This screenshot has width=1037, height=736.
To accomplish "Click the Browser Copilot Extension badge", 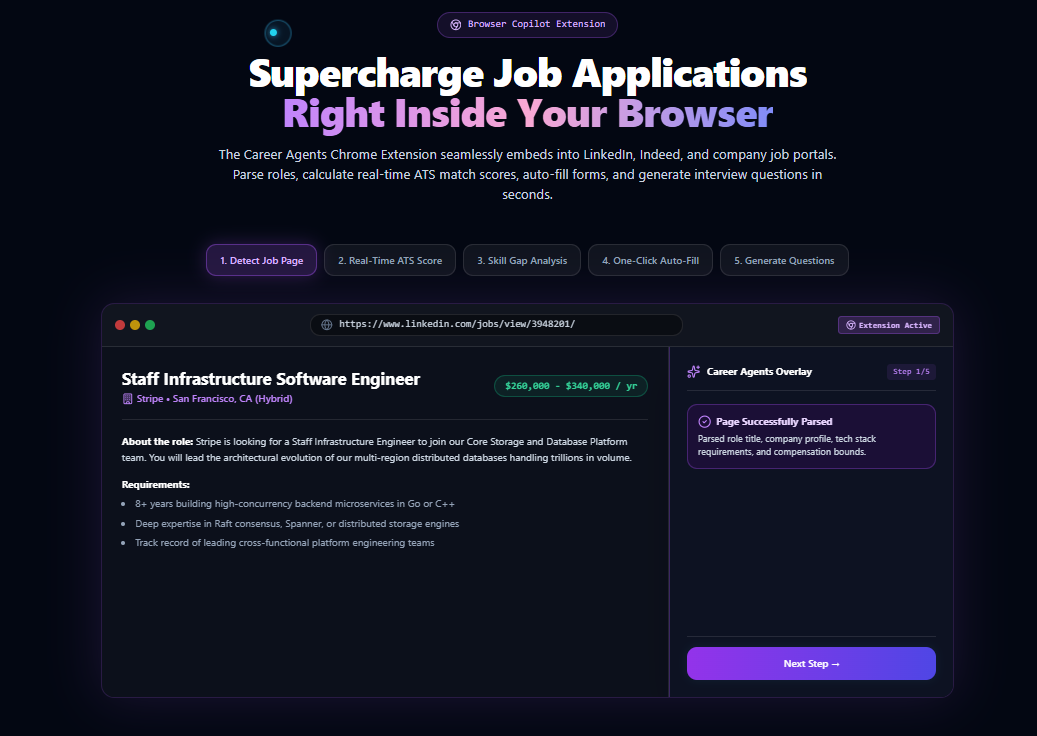I will [x=527, y=24].
